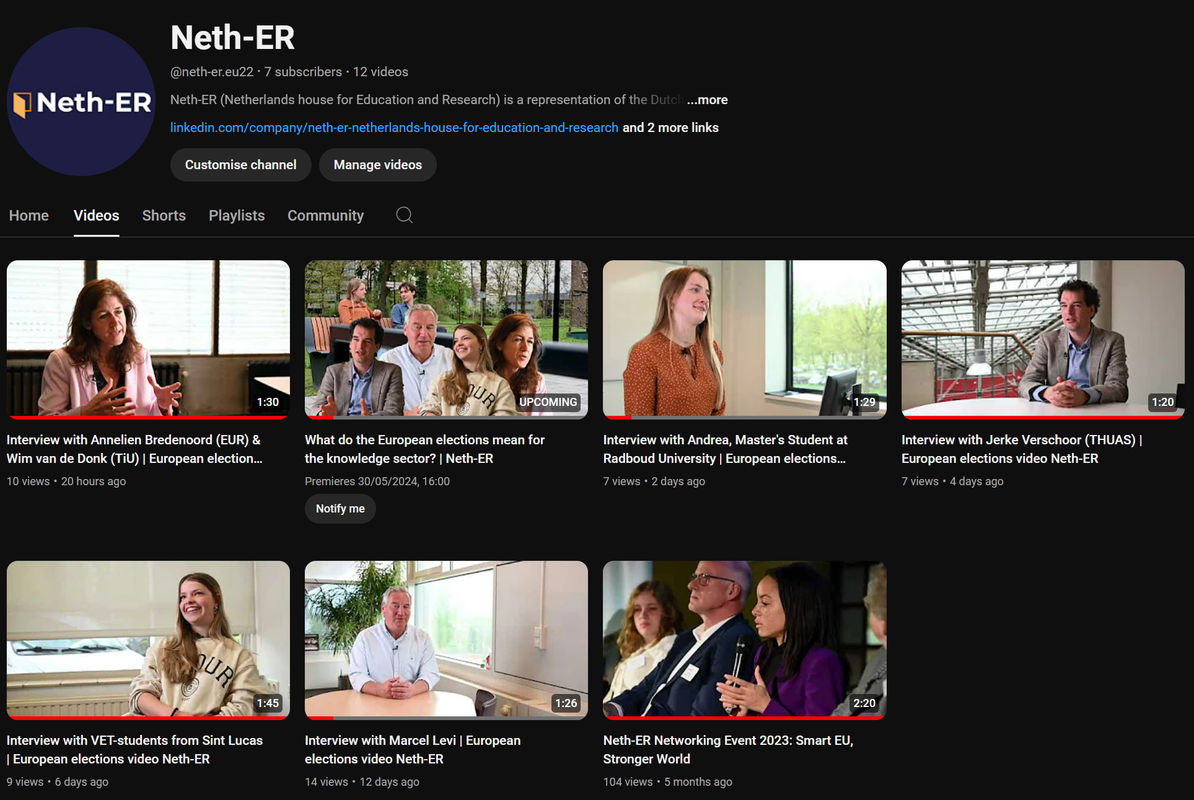Click '12 videos' text in channel header
The height and width of the screenshot is (800, 1194).
coord(381,72)
